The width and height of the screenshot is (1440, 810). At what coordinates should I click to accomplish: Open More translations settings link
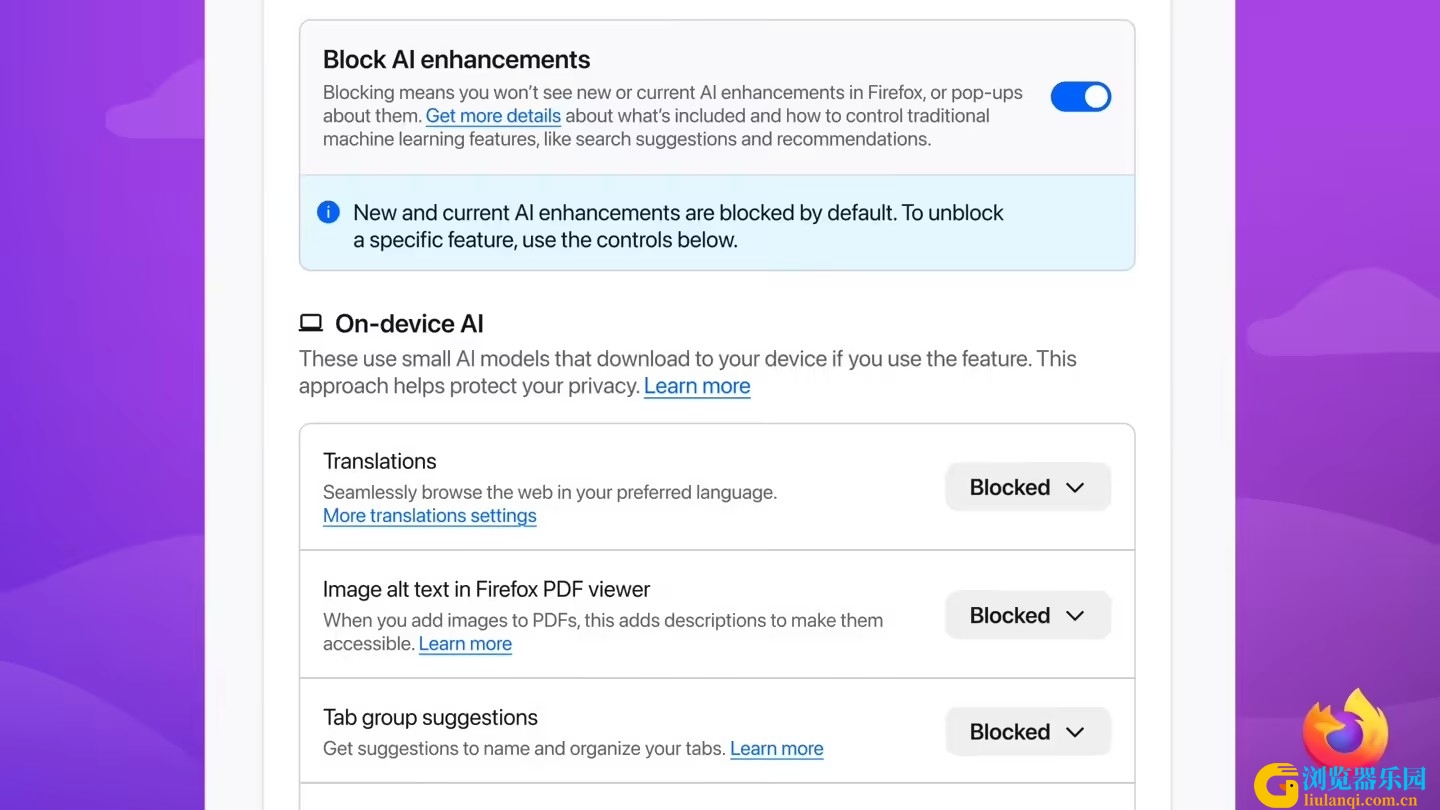tap(430, 516)
